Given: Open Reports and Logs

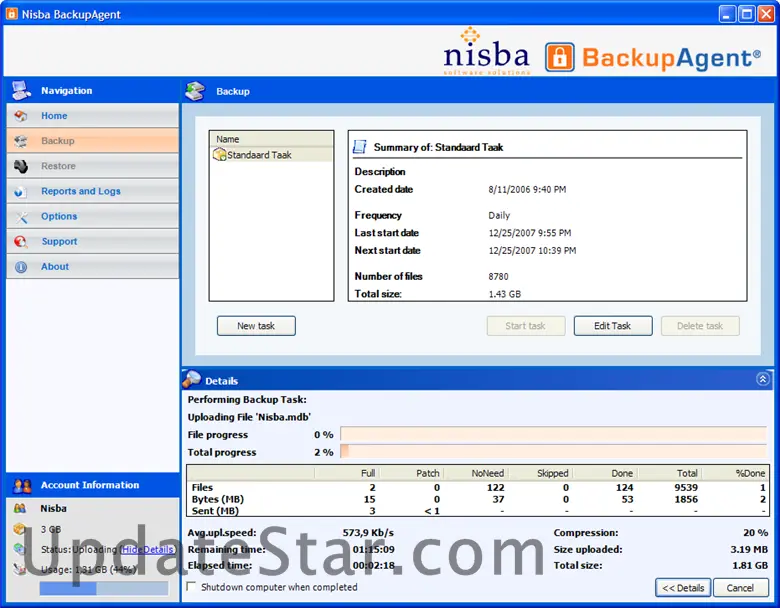Looking at the screenshot, I should point(93,191).
